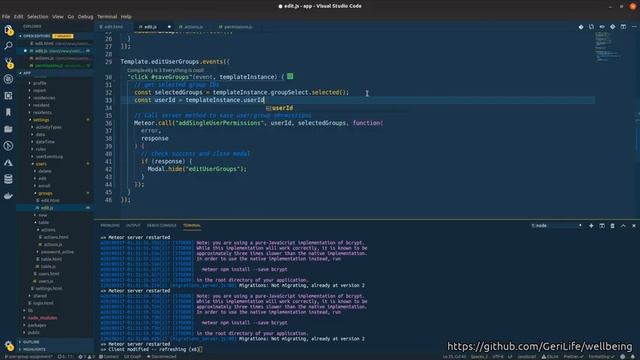Click the feedback smiley in status bar

(622, 357)
